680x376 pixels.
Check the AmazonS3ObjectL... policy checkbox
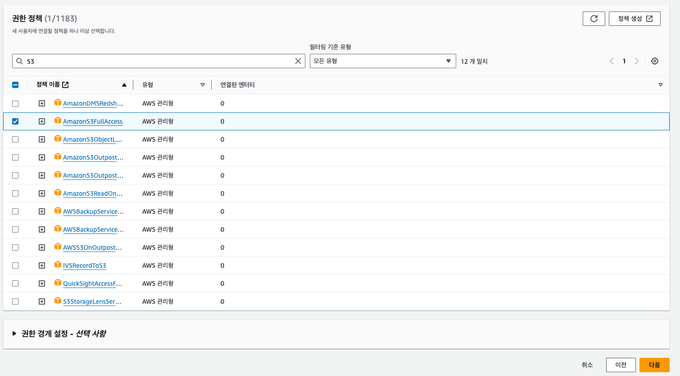click(x=15, y=140)
